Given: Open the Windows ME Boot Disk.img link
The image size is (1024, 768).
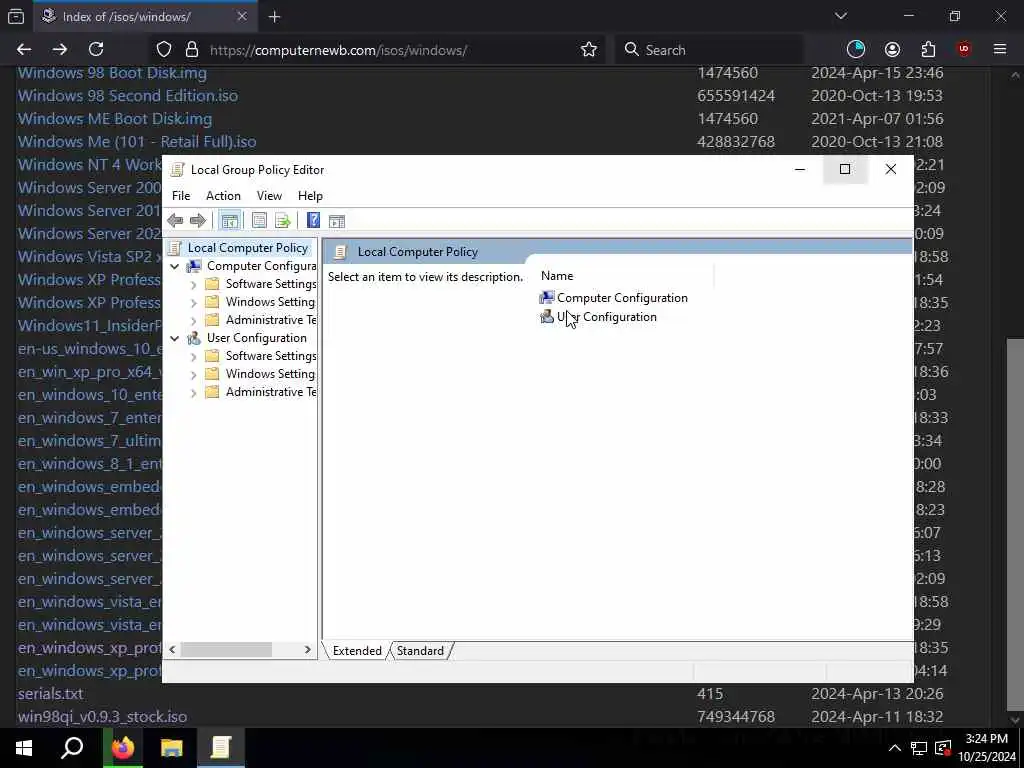Looking at the screenshot, I should (114, 119).
